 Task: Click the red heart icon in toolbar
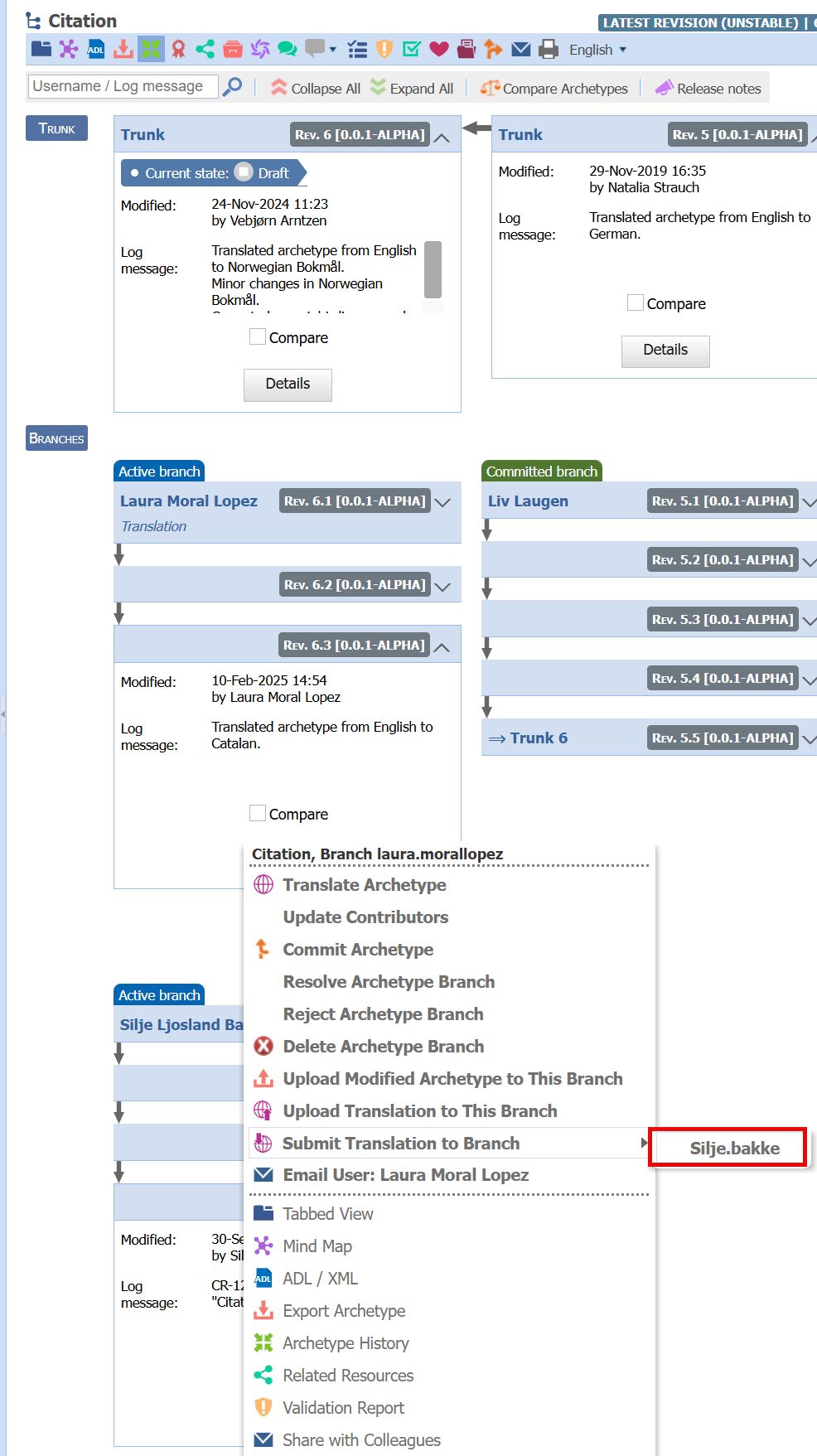pos(439,49)
